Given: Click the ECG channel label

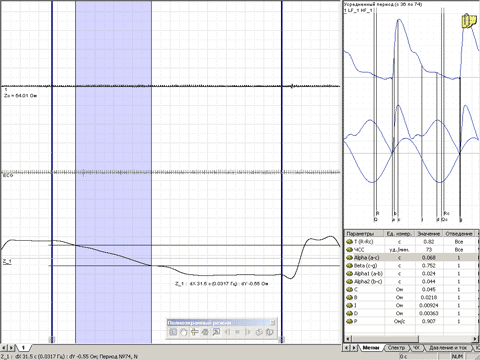Looking at the screenshot, I should click(x=8, y=175).
